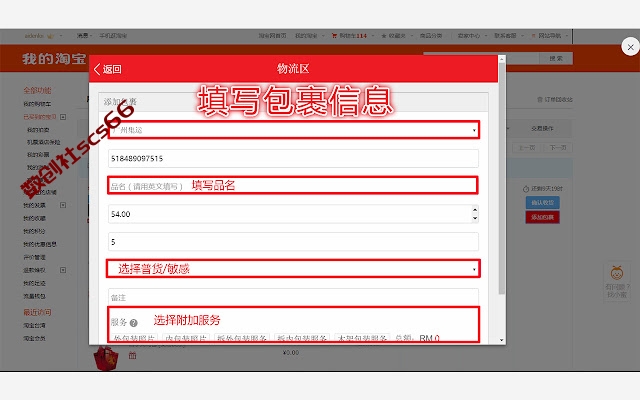
Task: Open 我的购物车 in the sidebar
Action: (37, 104)
